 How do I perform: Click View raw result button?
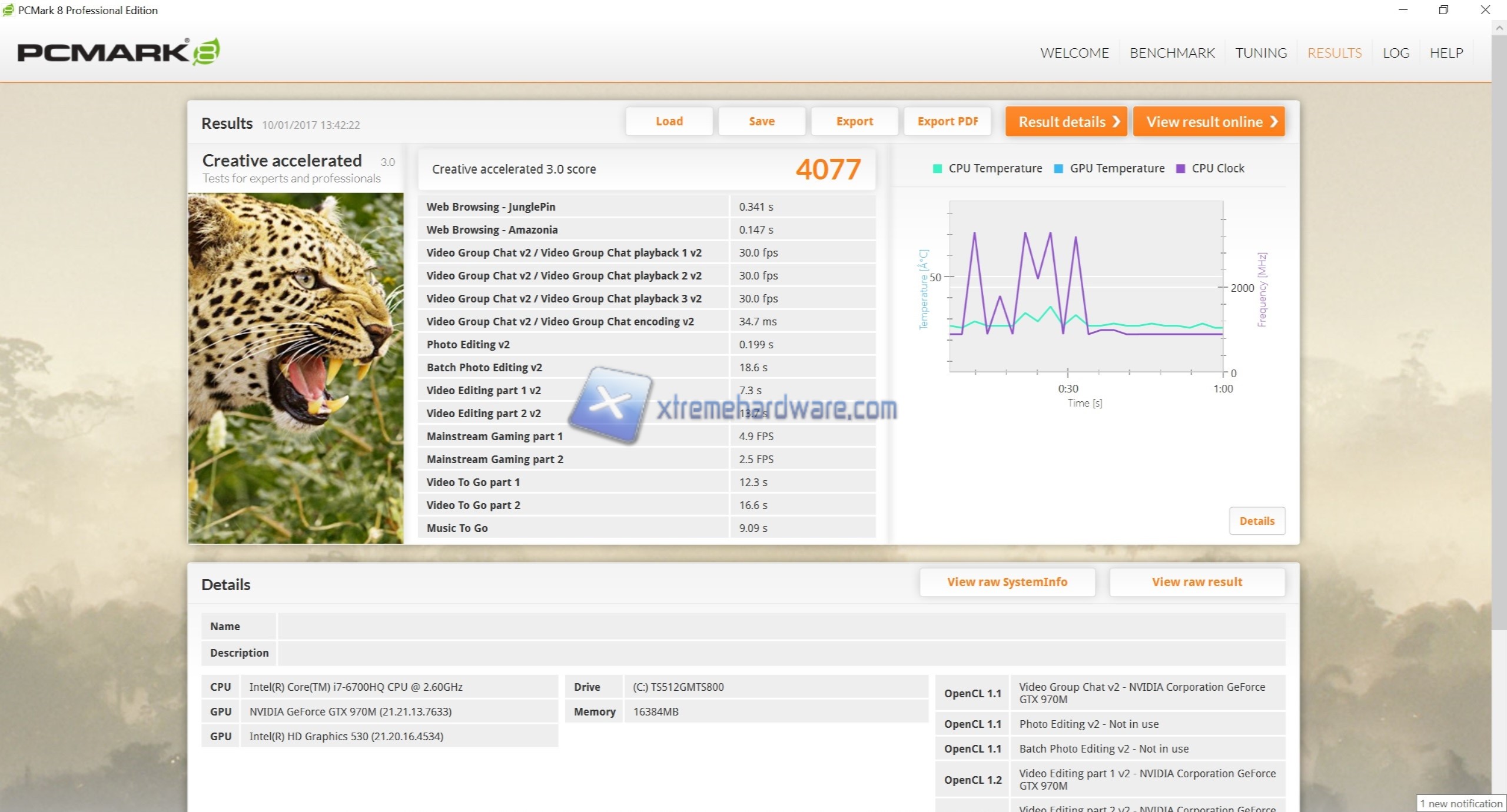pos(1196,582)
